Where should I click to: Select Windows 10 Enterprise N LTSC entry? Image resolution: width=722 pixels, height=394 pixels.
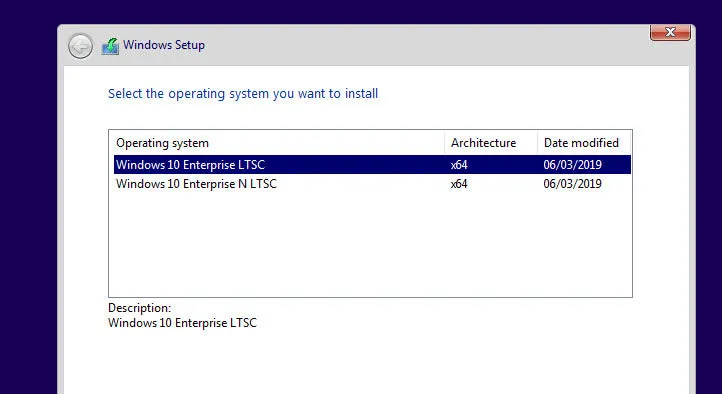coord(372,184)
